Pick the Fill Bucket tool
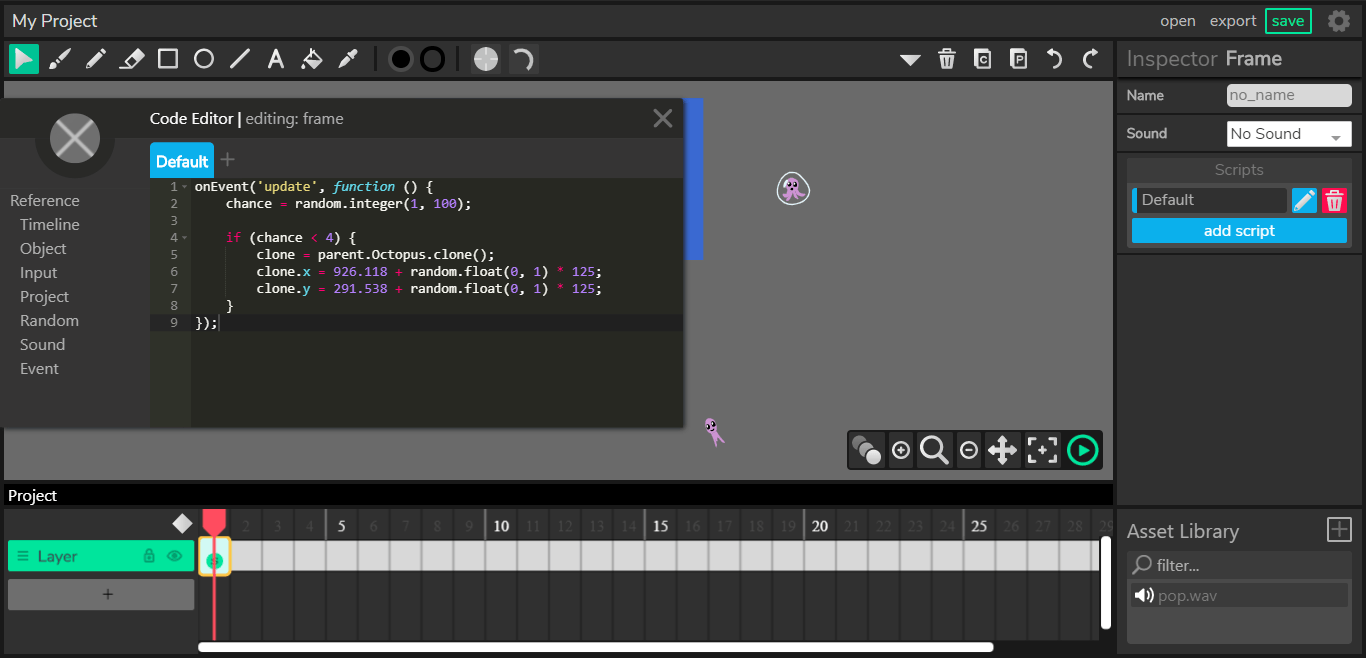The width and height of the screenshot is (1366, 658). [312, 59]
